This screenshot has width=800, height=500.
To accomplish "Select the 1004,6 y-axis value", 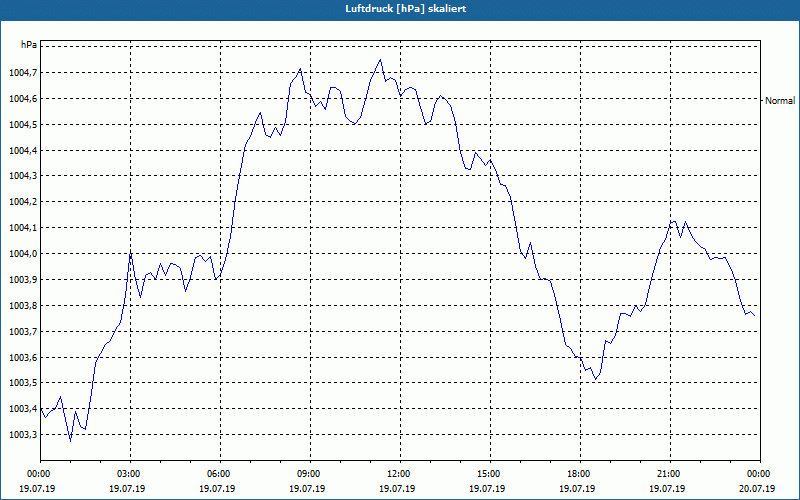I will 23,99.
